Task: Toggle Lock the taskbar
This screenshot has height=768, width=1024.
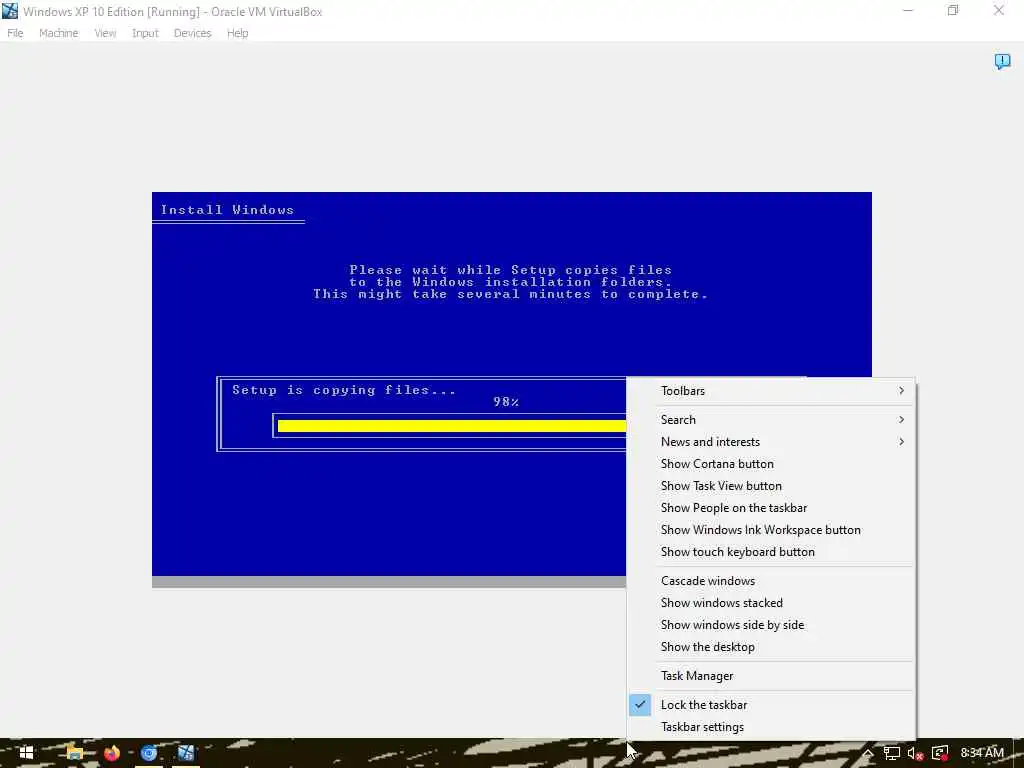Action: [x=771, y=705]
